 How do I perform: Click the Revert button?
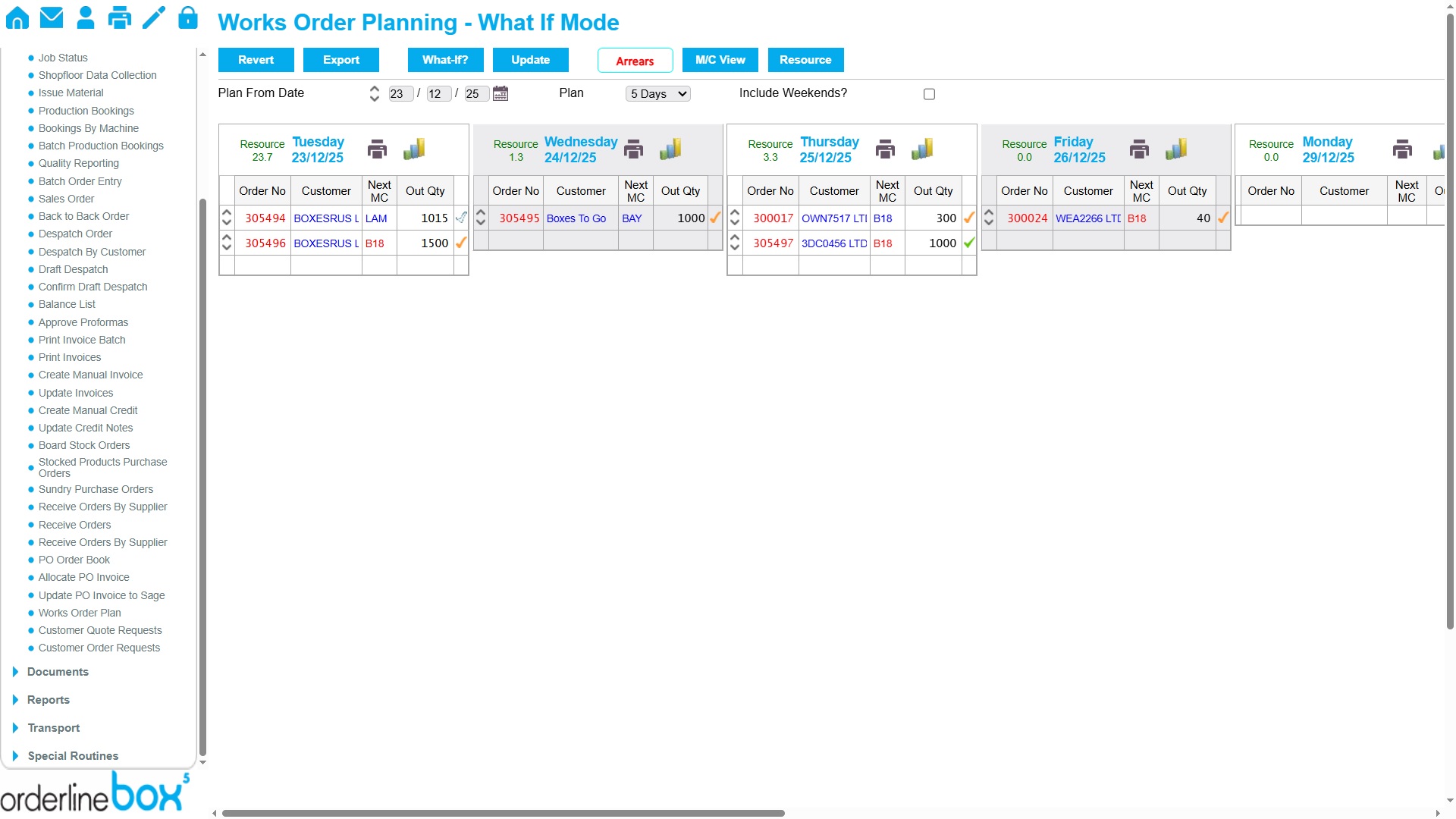tap(256, 60)
